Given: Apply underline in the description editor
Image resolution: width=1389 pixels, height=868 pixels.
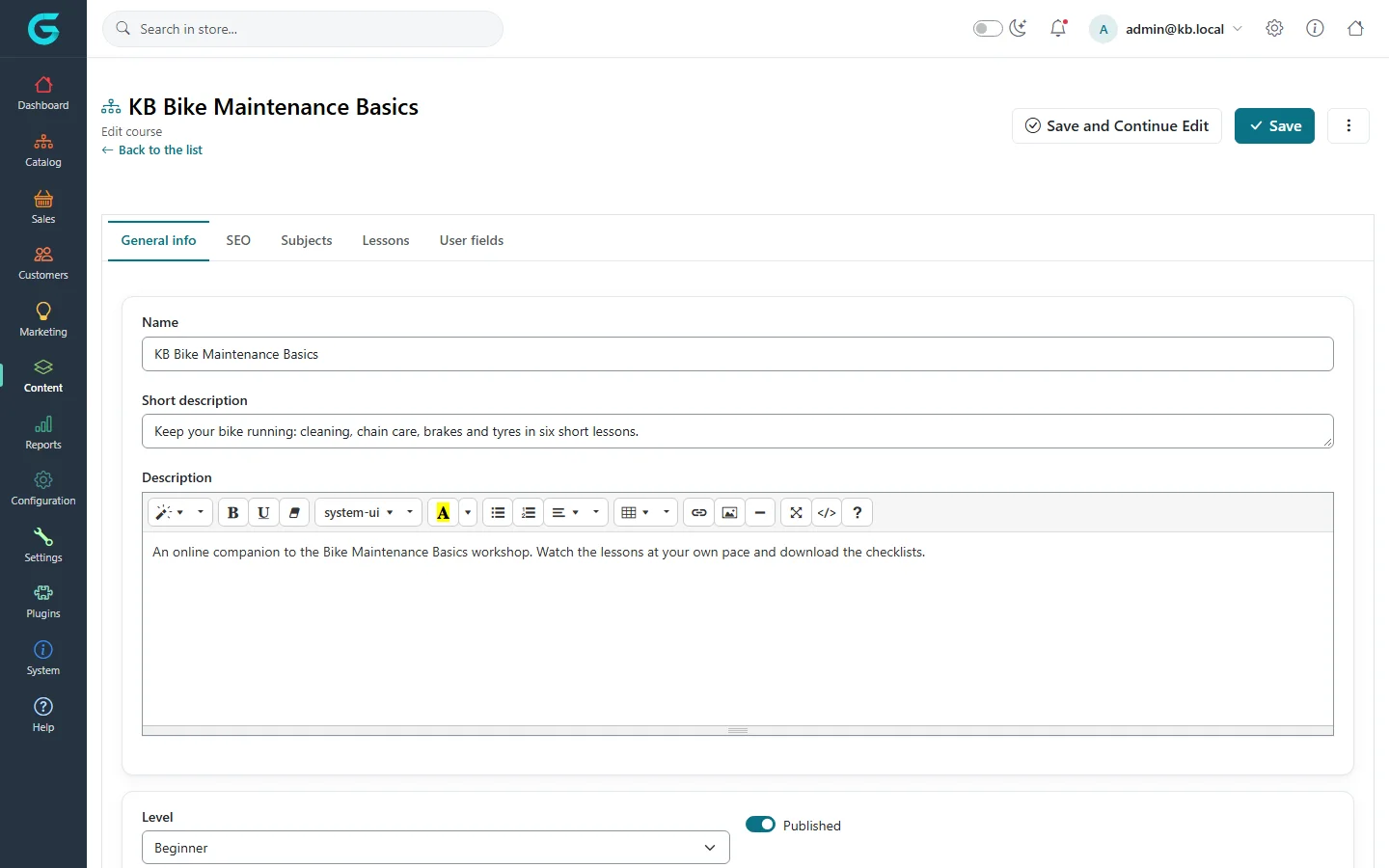Looking at the screenshot, I should pyautogui.click(x=263, y=512).
